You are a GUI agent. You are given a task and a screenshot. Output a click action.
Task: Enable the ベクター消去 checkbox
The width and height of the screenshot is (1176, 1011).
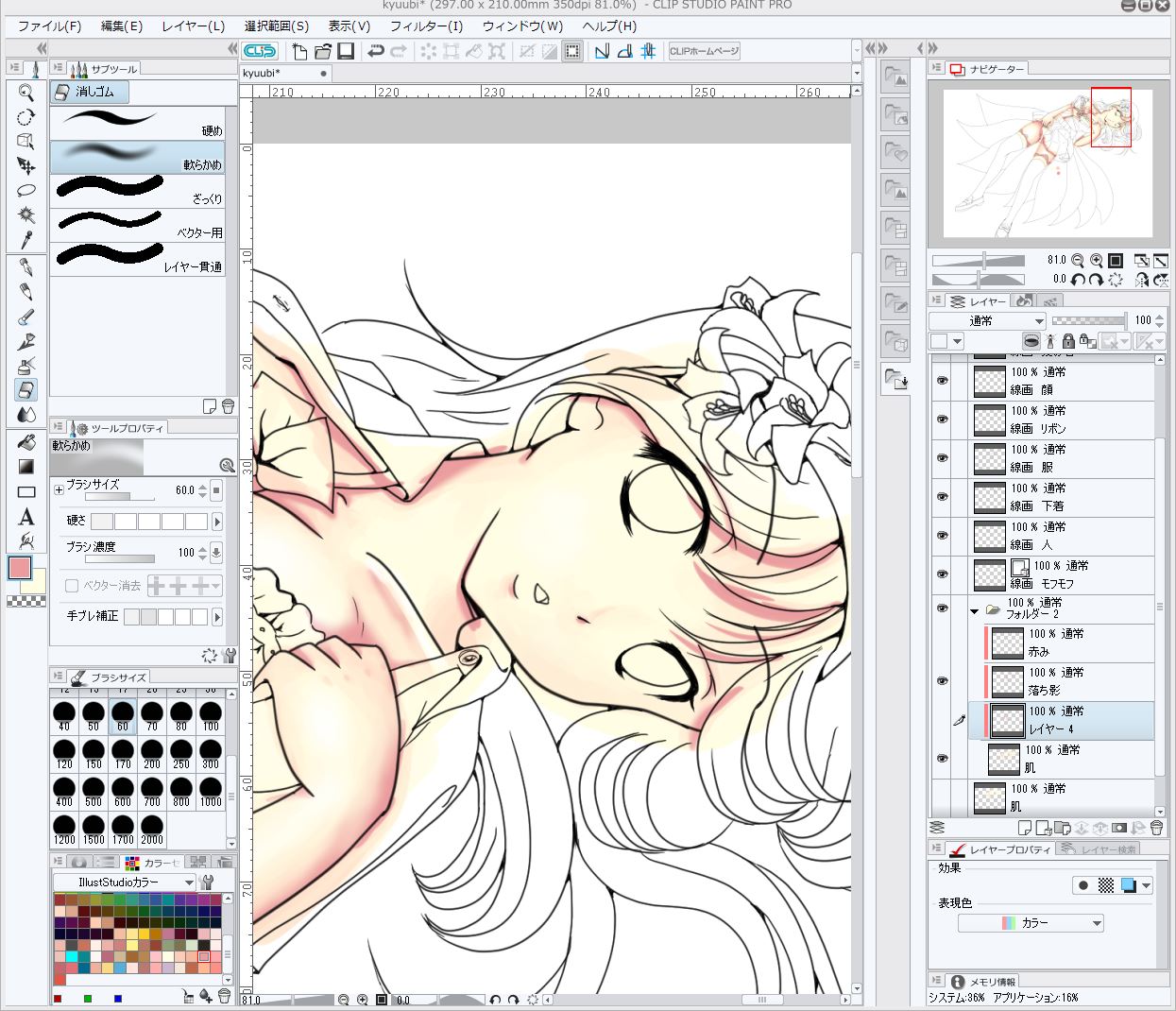pos(72,586)
